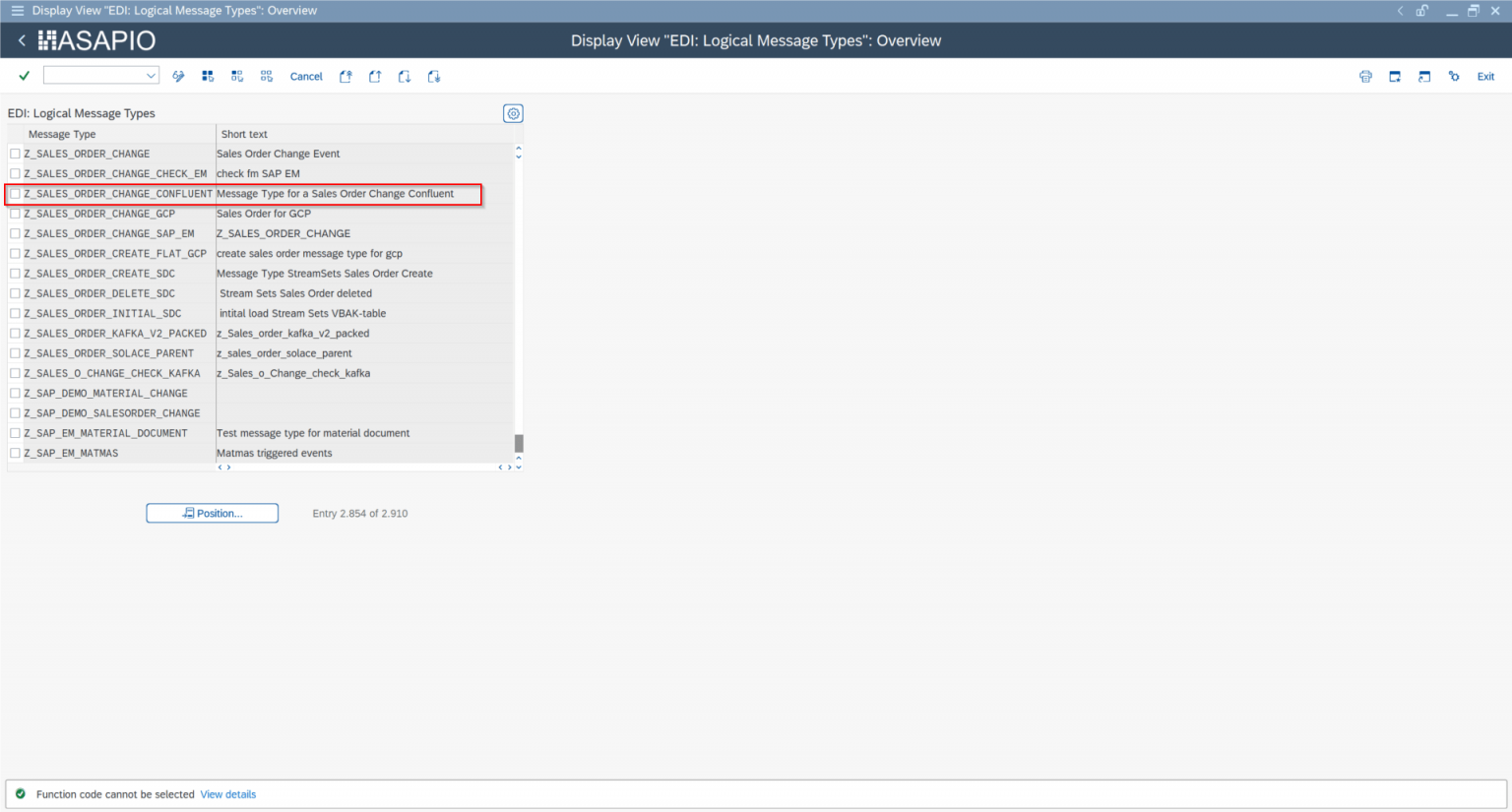This screenshot has height=812, width=1512.
Task: Check the Z_SAP_DEMO_MATERIAL_CHANGE row checkbox
Action: [x=15, y=394]
